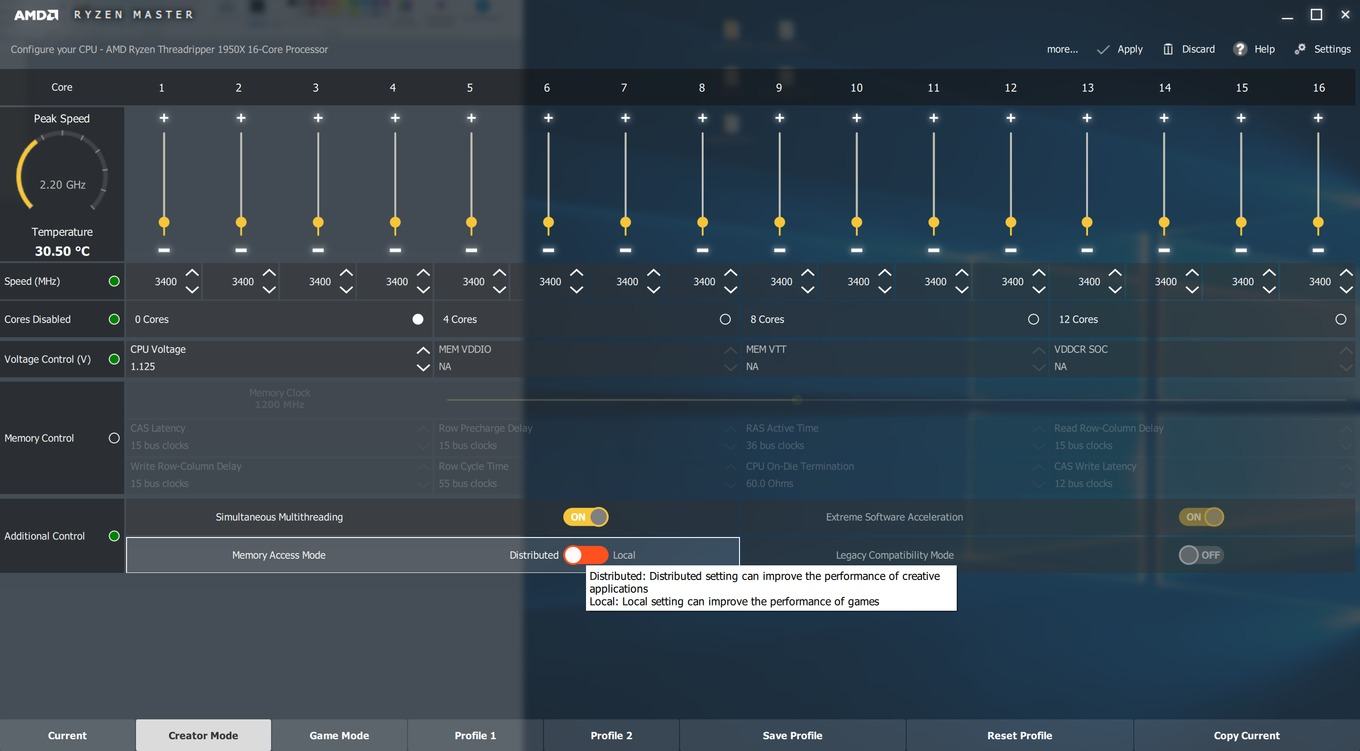1360x751 pixels.
Task: Click the plus icon above core 13 slider
Action: [1087, 118]
